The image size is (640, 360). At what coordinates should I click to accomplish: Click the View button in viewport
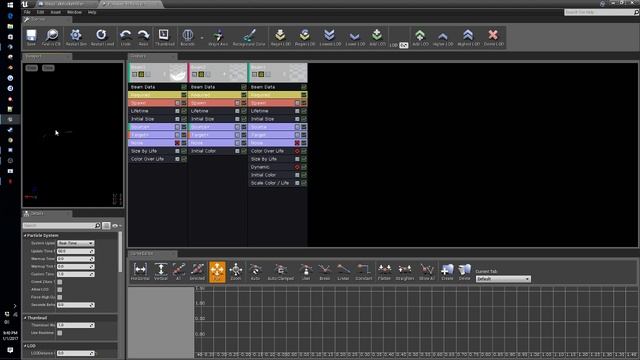[x=32, y=68]
